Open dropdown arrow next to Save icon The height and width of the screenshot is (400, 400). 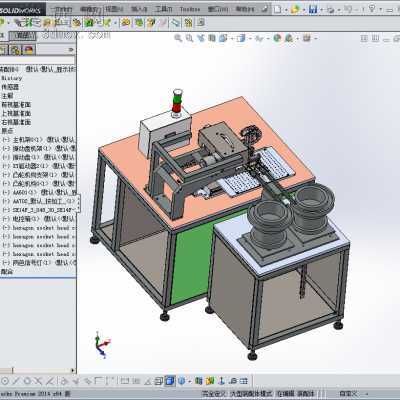[x=321, y=10]
